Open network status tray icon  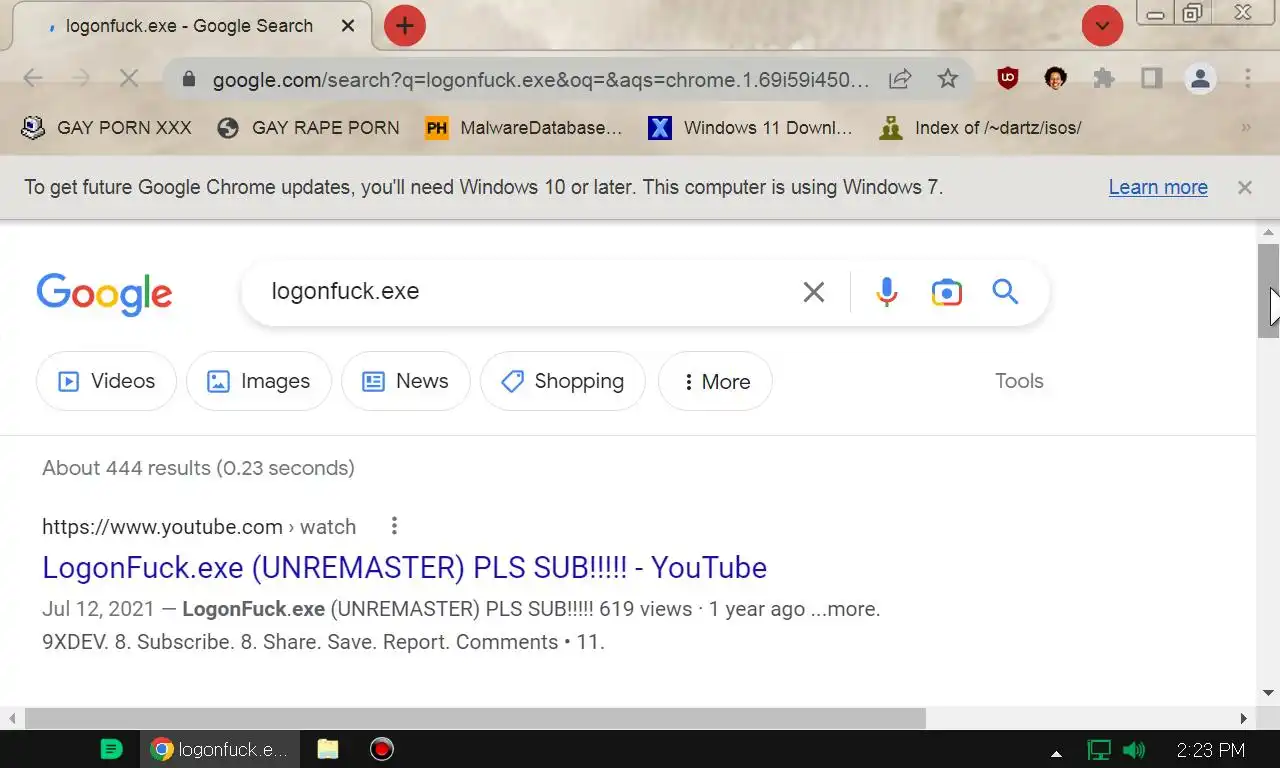[x=1099, y=750]
